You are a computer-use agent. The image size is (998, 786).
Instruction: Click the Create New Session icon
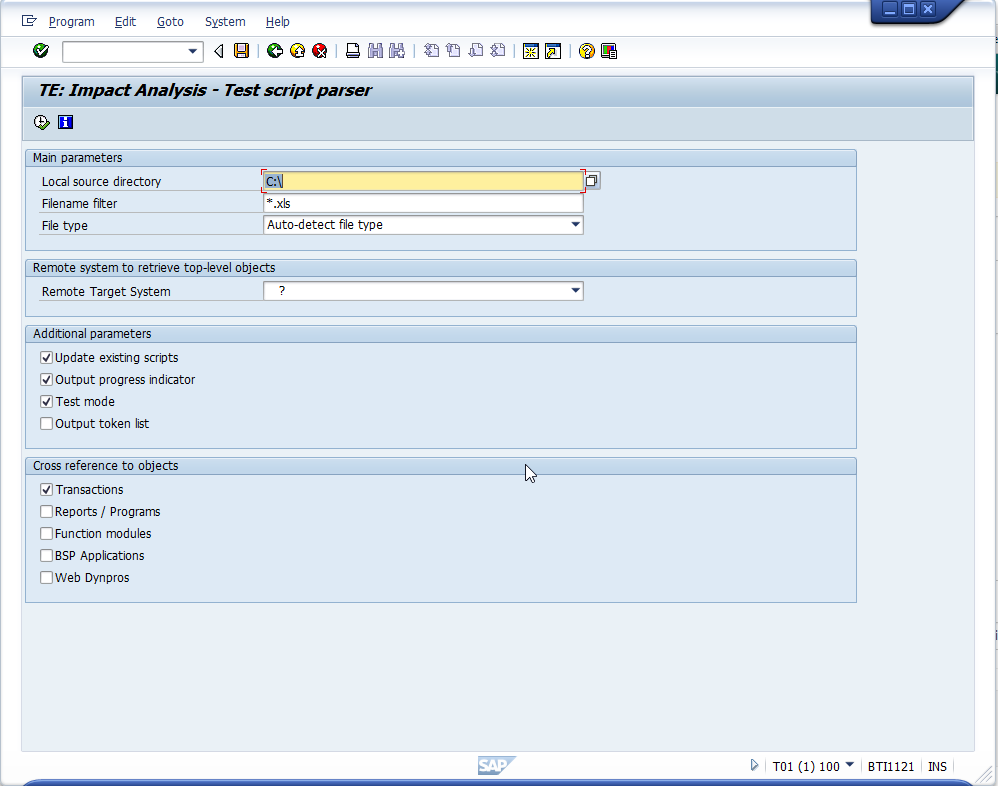click(531, 51)
